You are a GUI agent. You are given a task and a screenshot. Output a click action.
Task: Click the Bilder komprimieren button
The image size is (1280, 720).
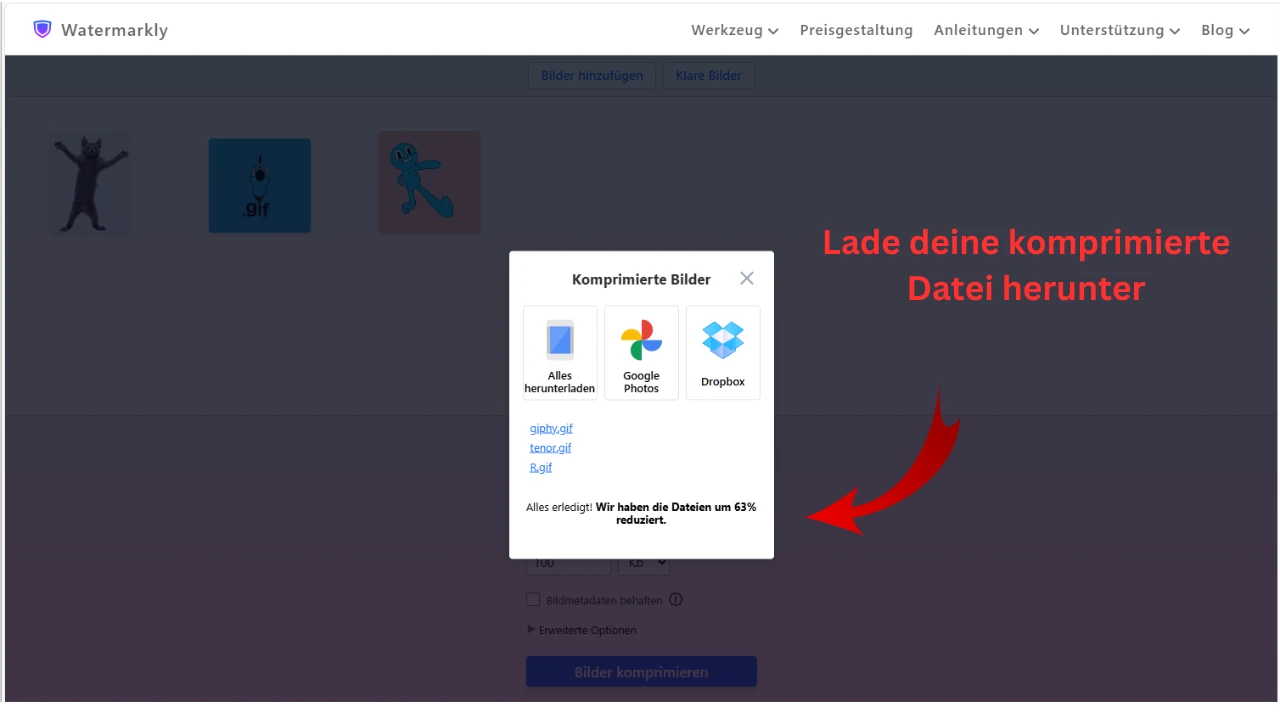click(641, 672)
